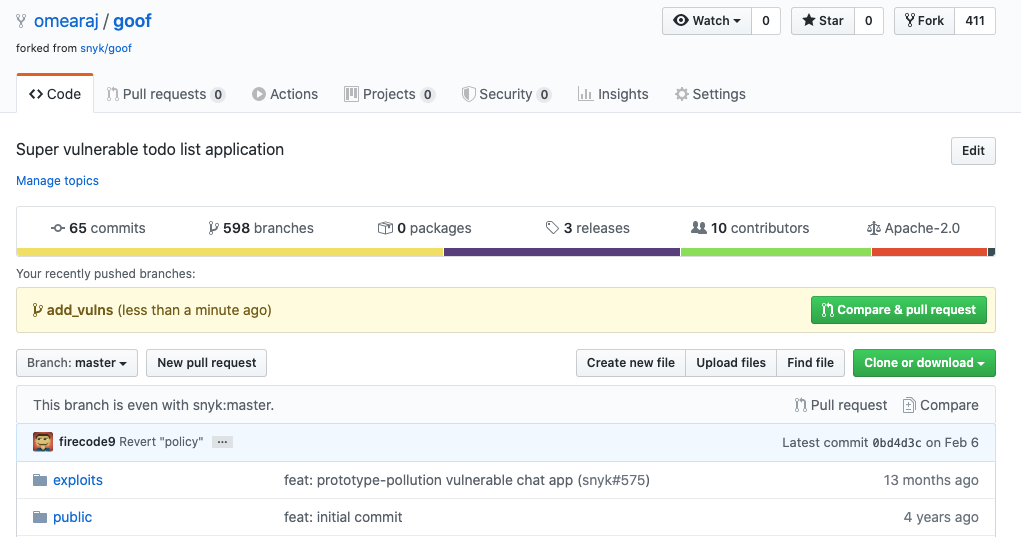View the 598 branches list
This screenshot has width=1021, height=537.
click(260, 228)
